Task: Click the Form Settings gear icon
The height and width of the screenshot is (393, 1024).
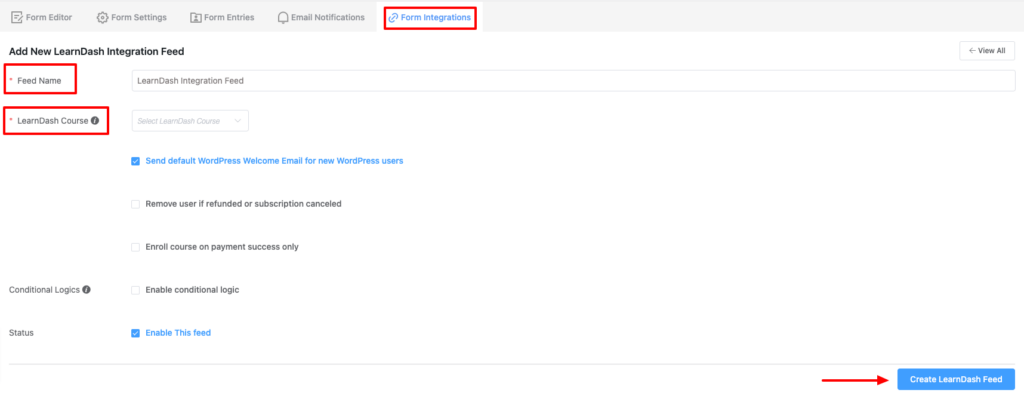Action: pyautogui.click(x=103, y=18)
